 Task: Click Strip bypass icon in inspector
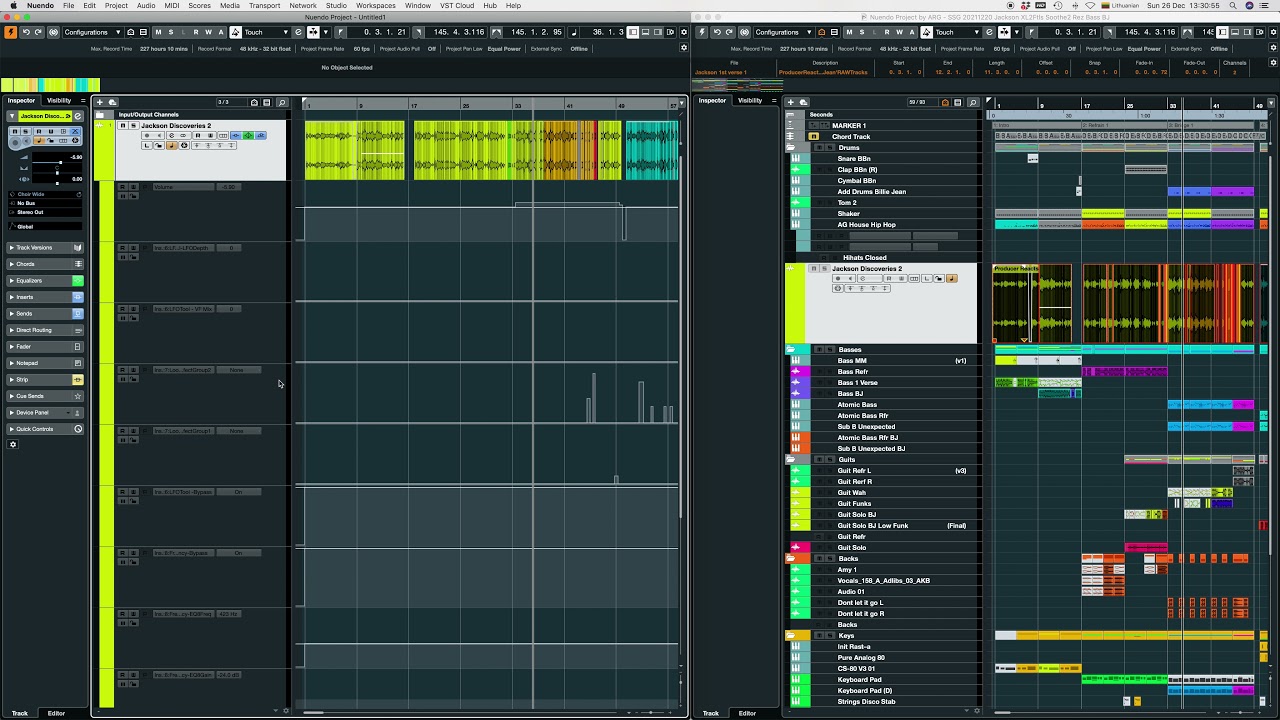[x=78, y=380]
